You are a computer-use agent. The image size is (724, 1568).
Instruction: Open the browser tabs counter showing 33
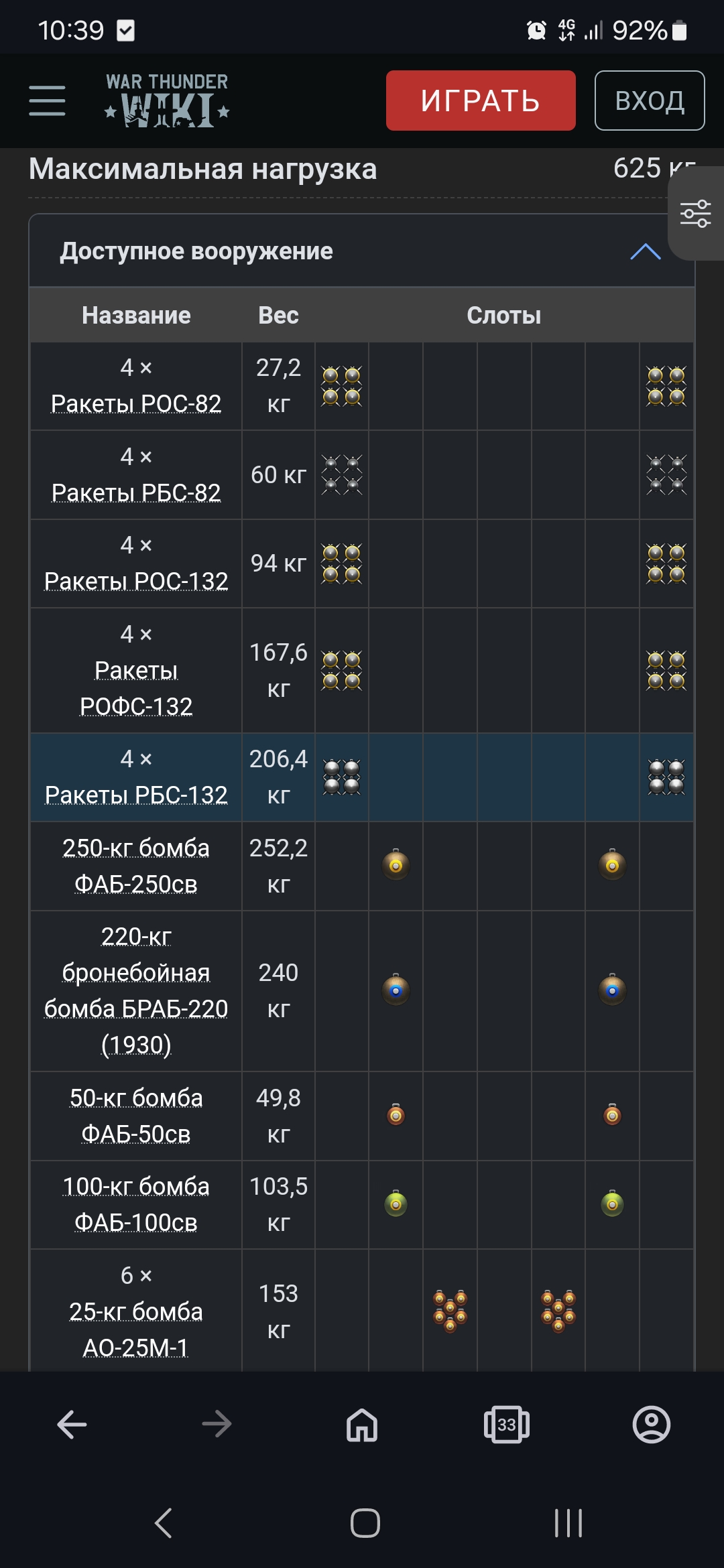(x=506, y=1424)
